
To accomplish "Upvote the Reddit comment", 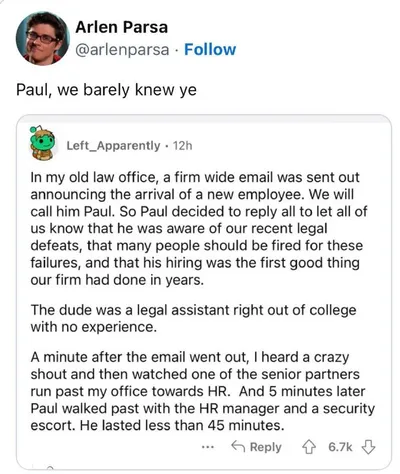I will point(309,447).
